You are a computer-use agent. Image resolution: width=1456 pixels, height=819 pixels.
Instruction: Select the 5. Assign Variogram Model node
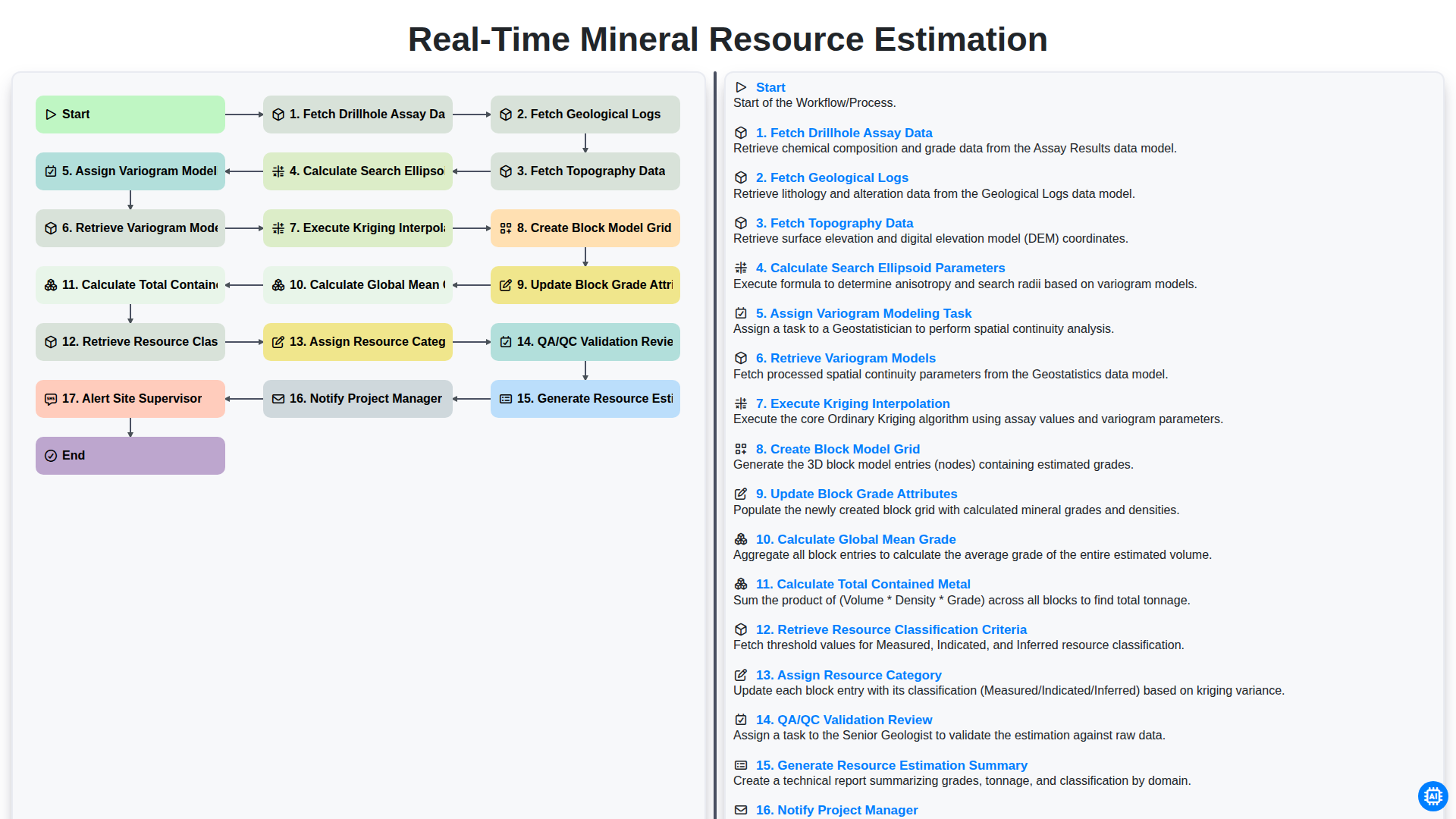(x=130, y=171)
